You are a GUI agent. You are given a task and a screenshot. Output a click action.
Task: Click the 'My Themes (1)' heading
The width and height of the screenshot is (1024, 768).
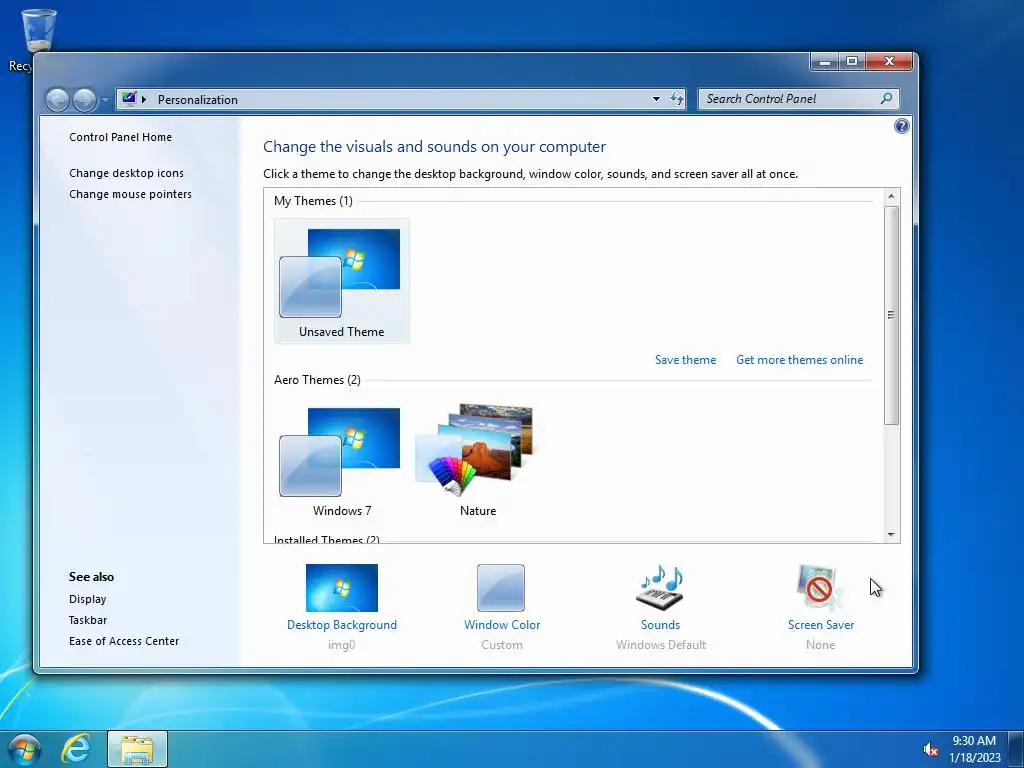coord(313,201)
